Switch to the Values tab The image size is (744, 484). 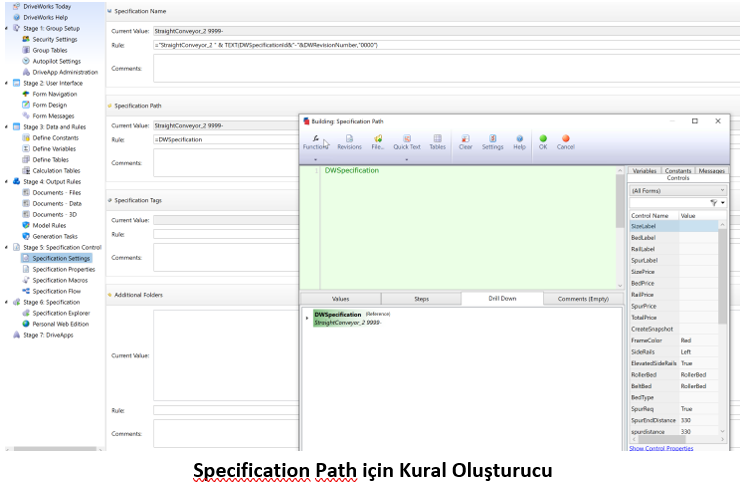(340, 299)
